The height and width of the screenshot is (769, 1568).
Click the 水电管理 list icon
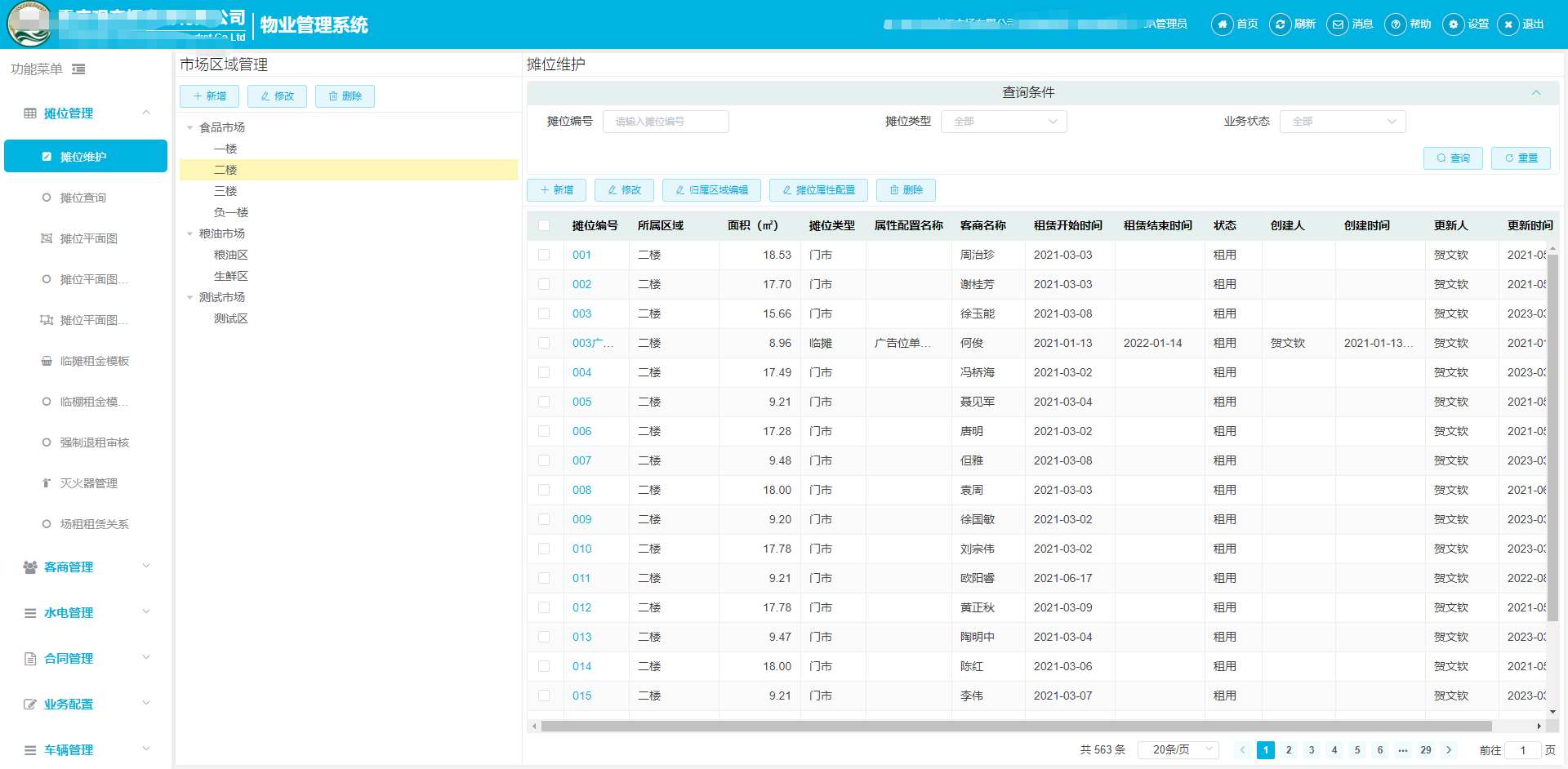(x=30, y=613)
